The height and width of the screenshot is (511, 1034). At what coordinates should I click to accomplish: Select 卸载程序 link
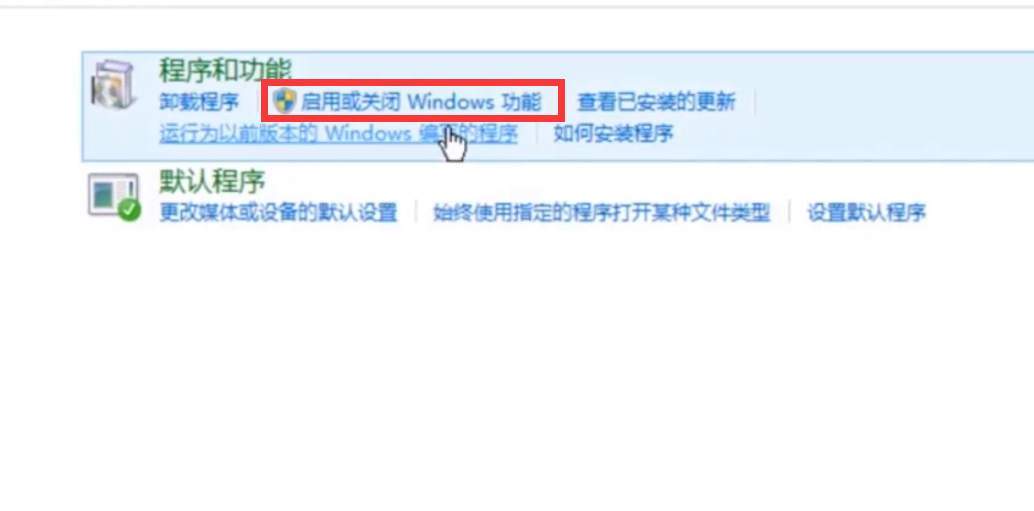coord(199,102)
